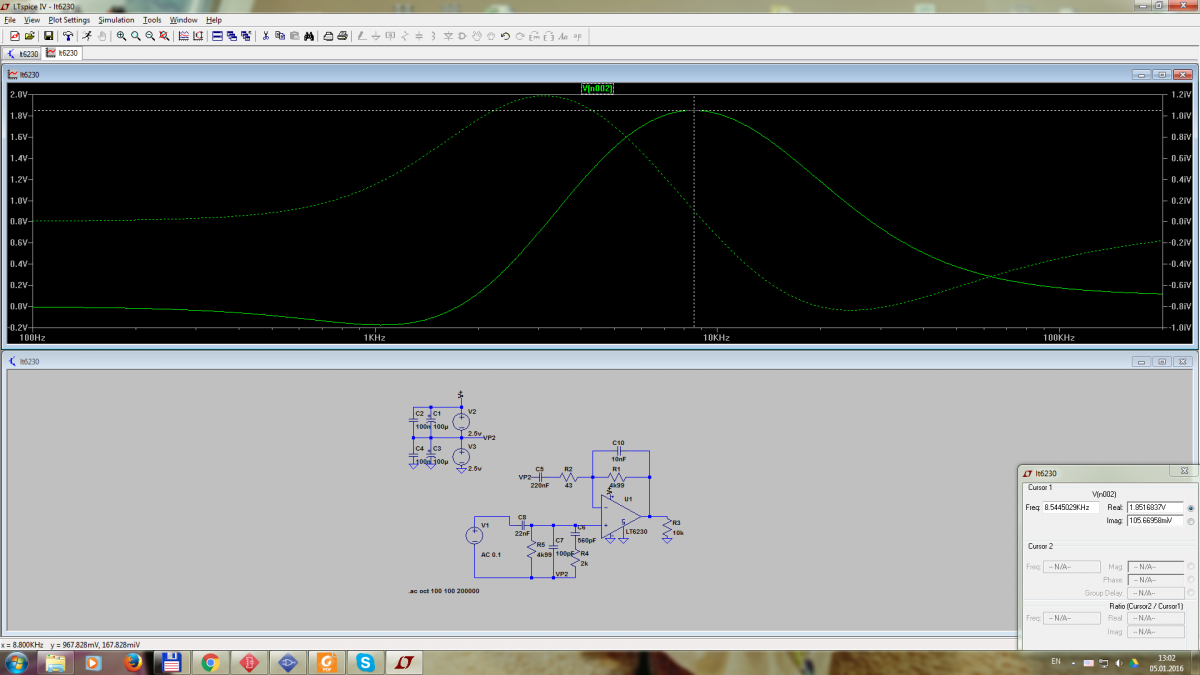Click the Undo toolbar icon
This screenshot has width=1200, height=675.
[x=505, y=36]
